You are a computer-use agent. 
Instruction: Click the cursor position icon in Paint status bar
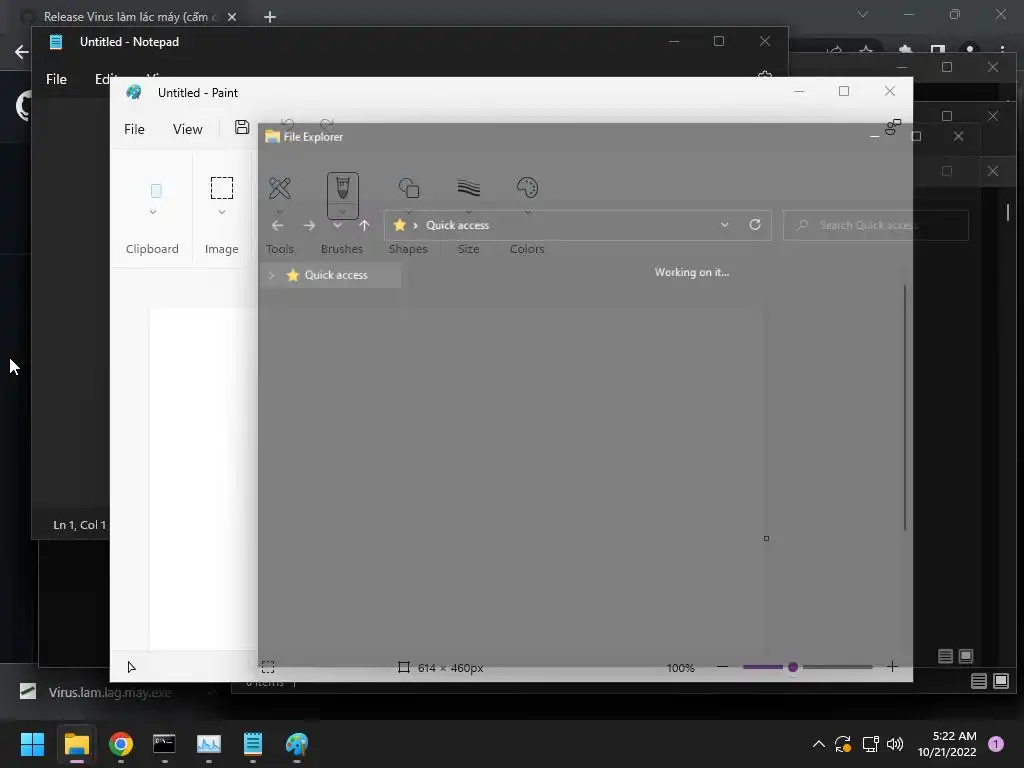click(x=131, y=667)
